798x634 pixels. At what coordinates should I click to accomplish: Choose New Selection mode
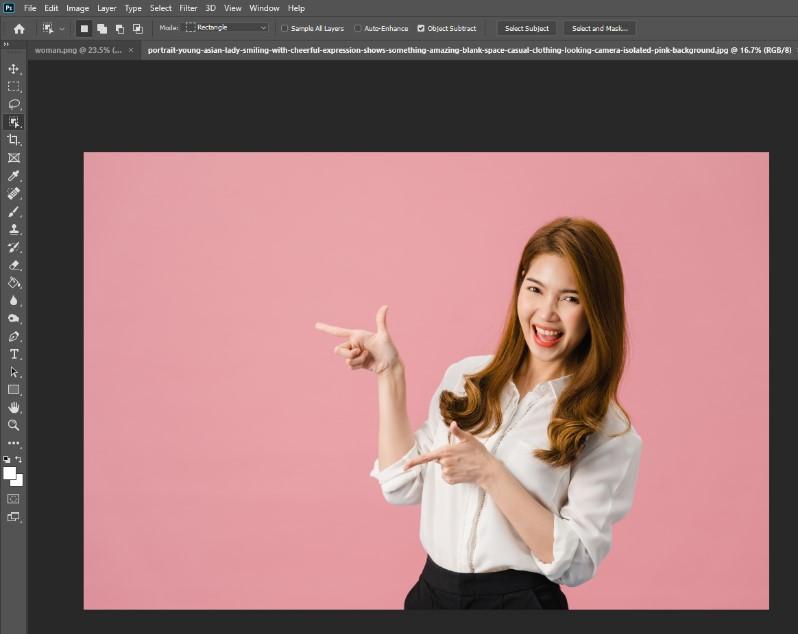(x=84, y=29)
